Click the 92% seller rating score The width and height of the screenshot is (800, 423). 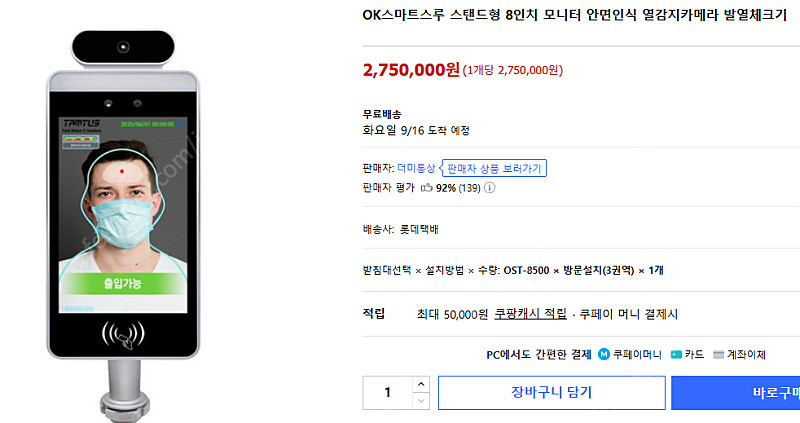(446, 187)
